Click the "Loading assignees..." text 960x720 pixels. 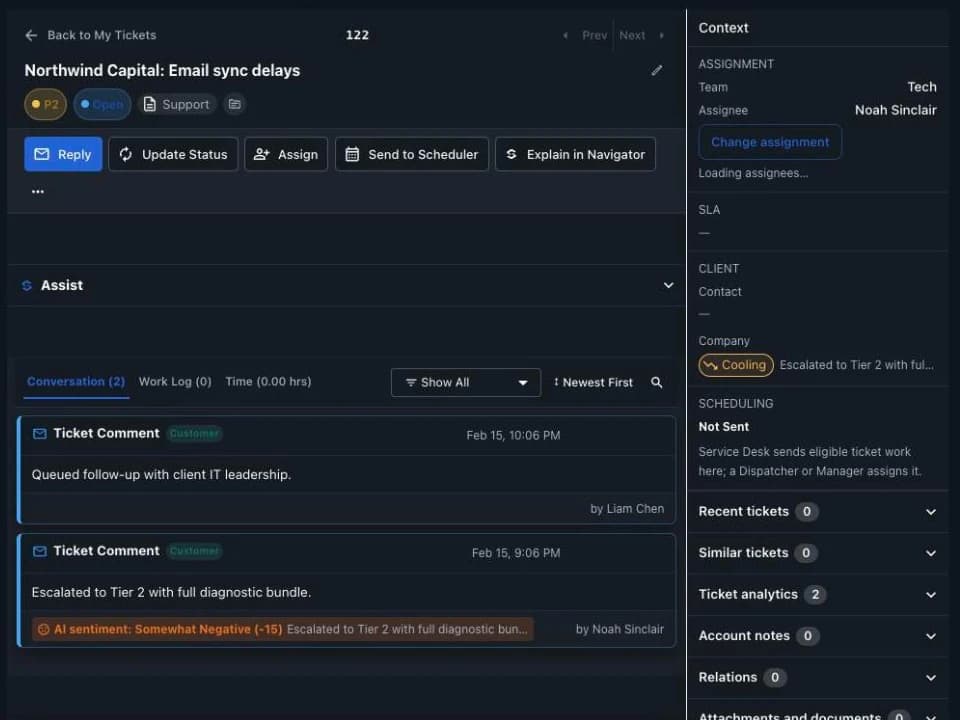(x=753, y=173)
